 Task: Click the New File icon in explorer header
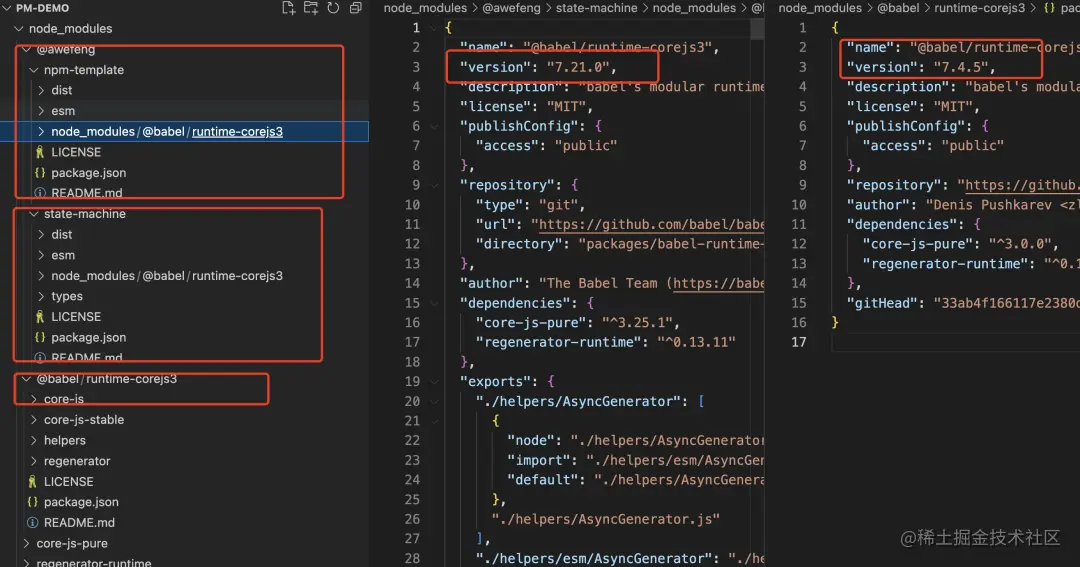[288, 8]
